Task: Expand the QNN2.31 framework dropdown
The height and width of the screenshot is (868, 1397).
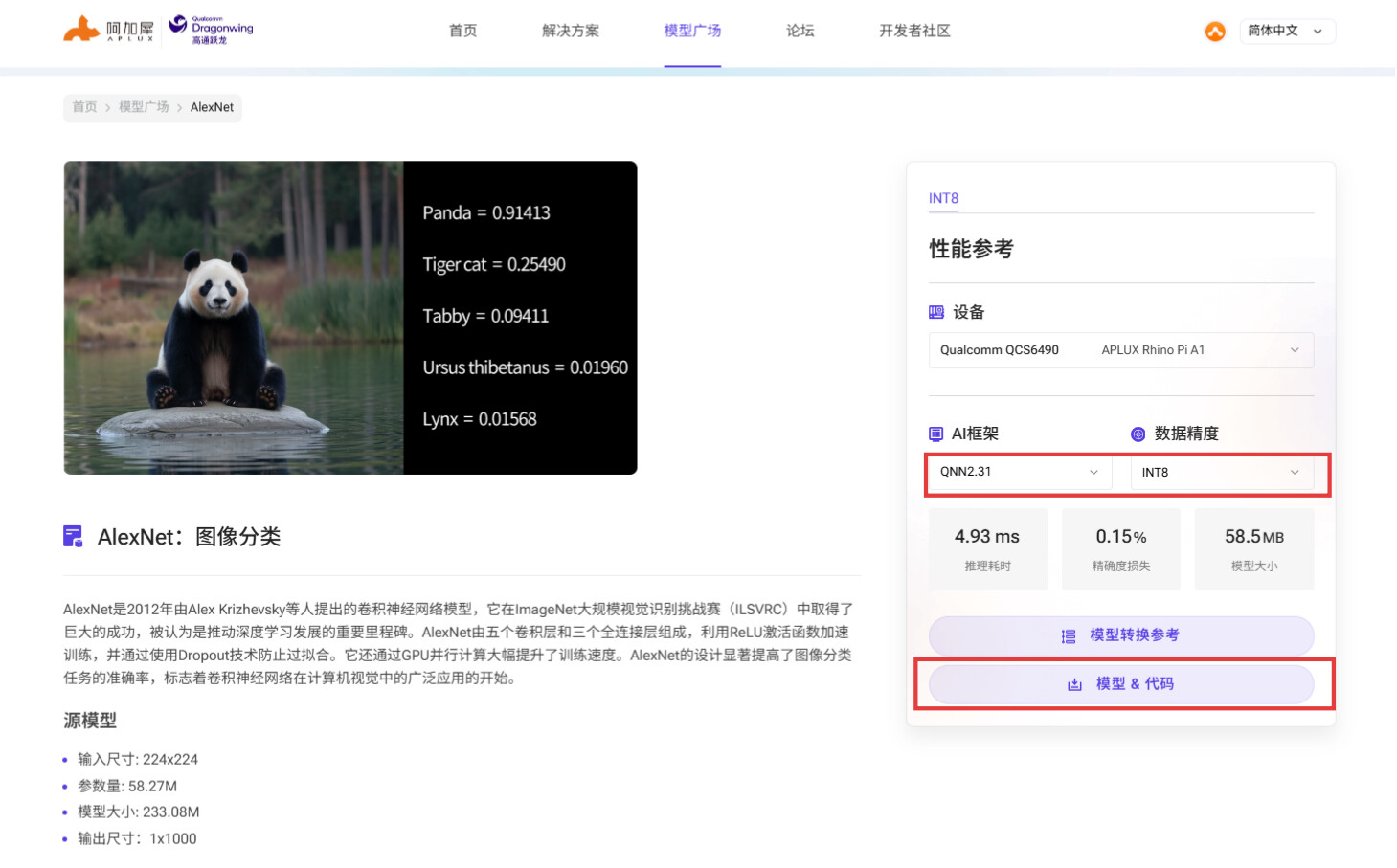Action: (x=1020, y=473)
